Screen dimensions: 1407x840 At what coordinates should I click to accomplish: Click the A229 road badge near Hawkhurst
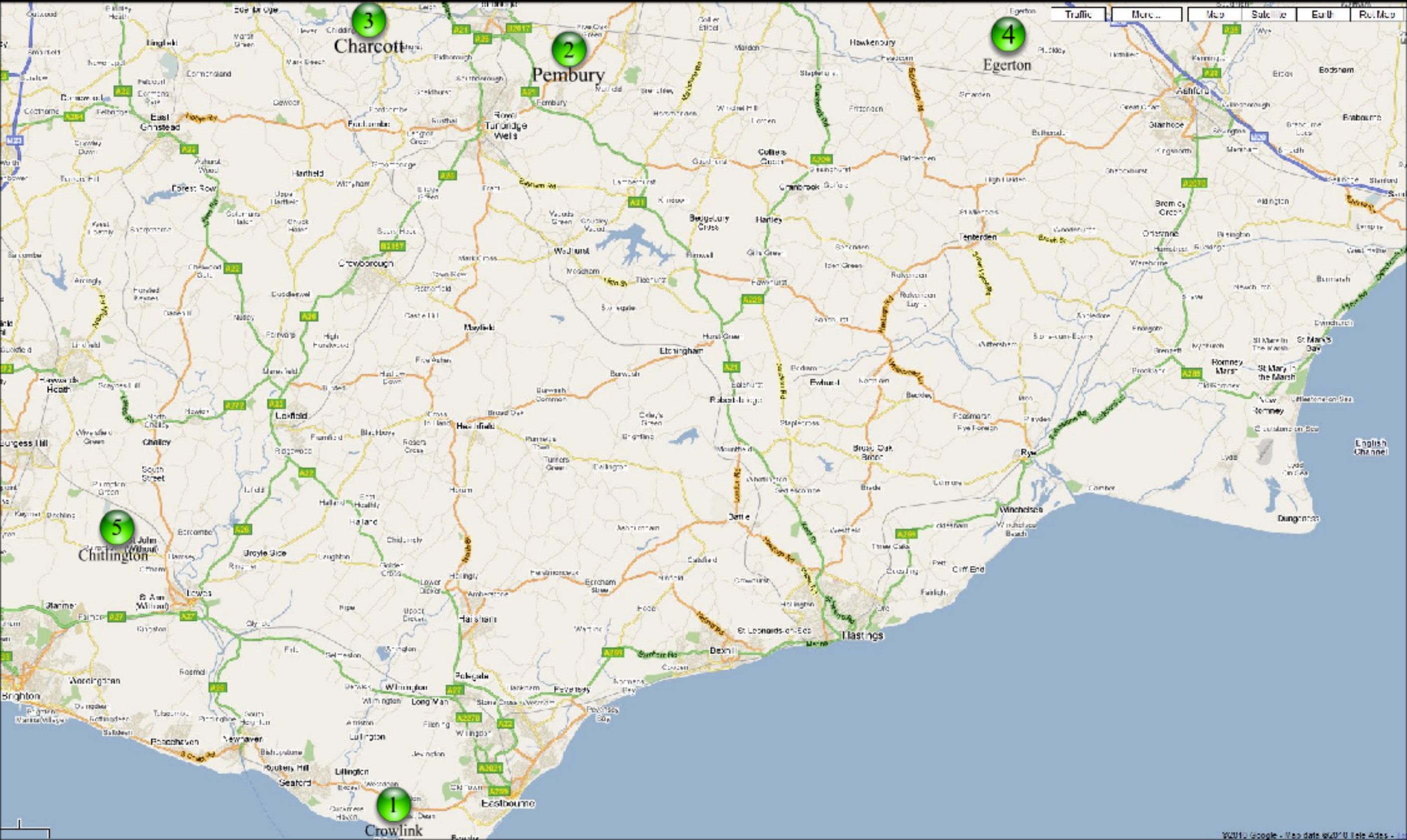752,299
